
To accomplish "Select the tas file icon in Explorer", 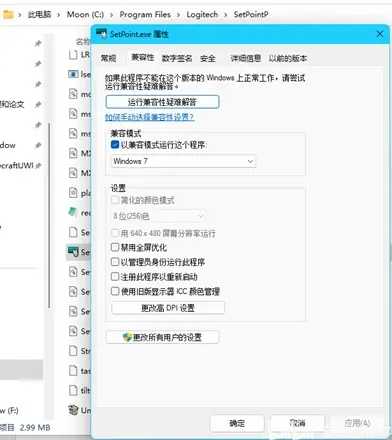I will click(x=73, y=370).
